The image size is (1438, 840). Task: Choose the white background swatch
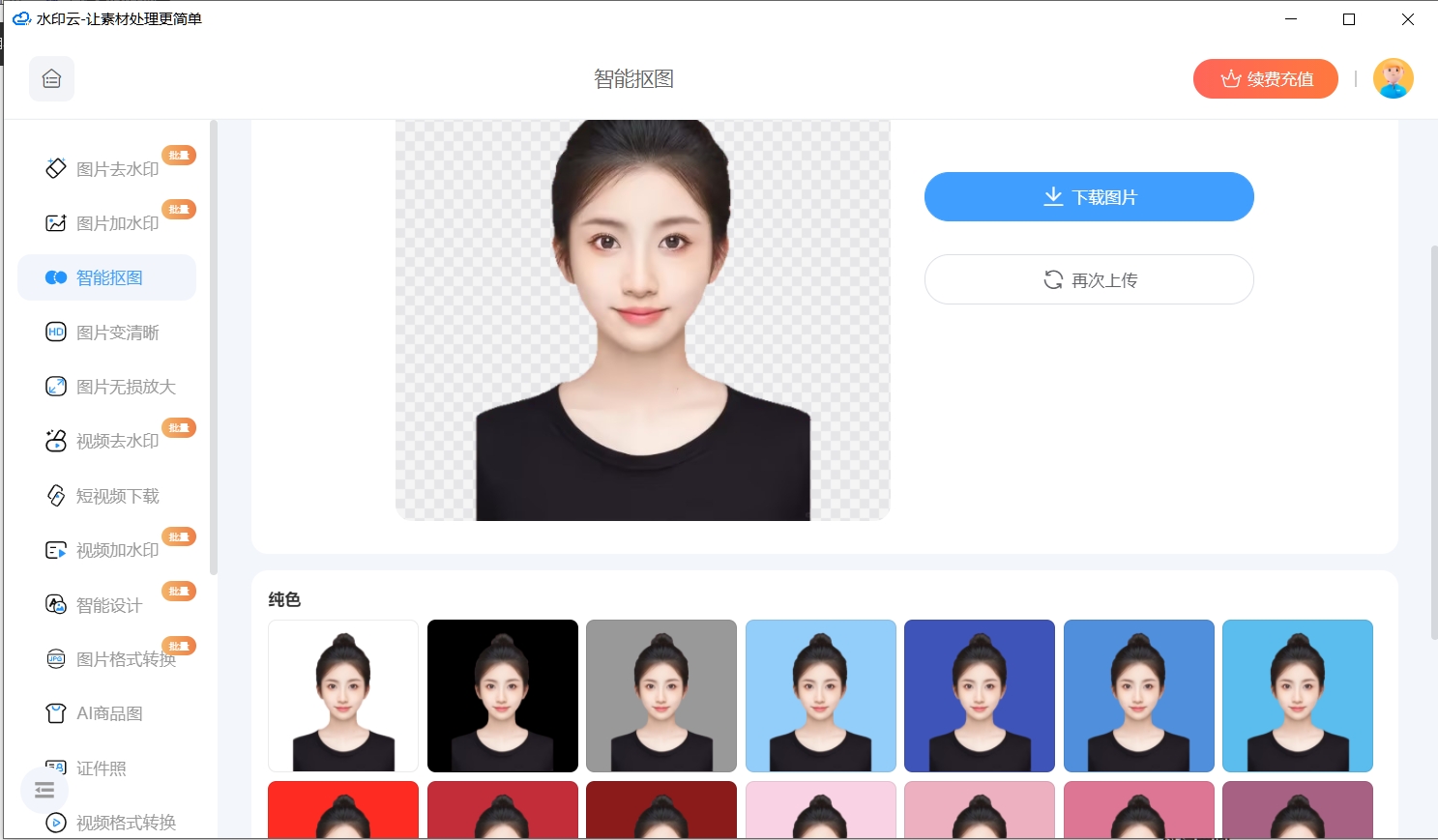(x=343, y=696)
